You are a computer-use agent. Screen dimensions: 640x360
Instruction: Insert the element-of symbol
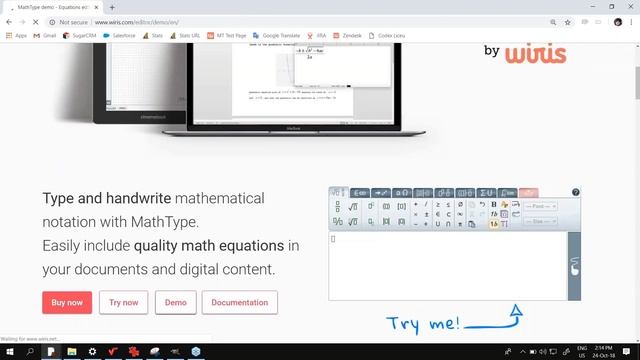tap(438, 214)
